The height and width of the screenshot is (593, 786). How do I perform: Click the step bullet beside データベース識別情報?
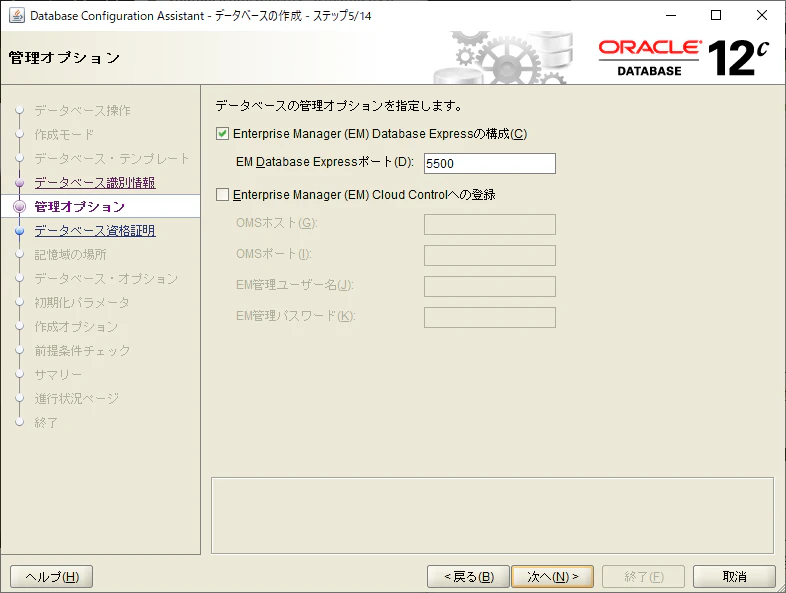coord(20,182)
